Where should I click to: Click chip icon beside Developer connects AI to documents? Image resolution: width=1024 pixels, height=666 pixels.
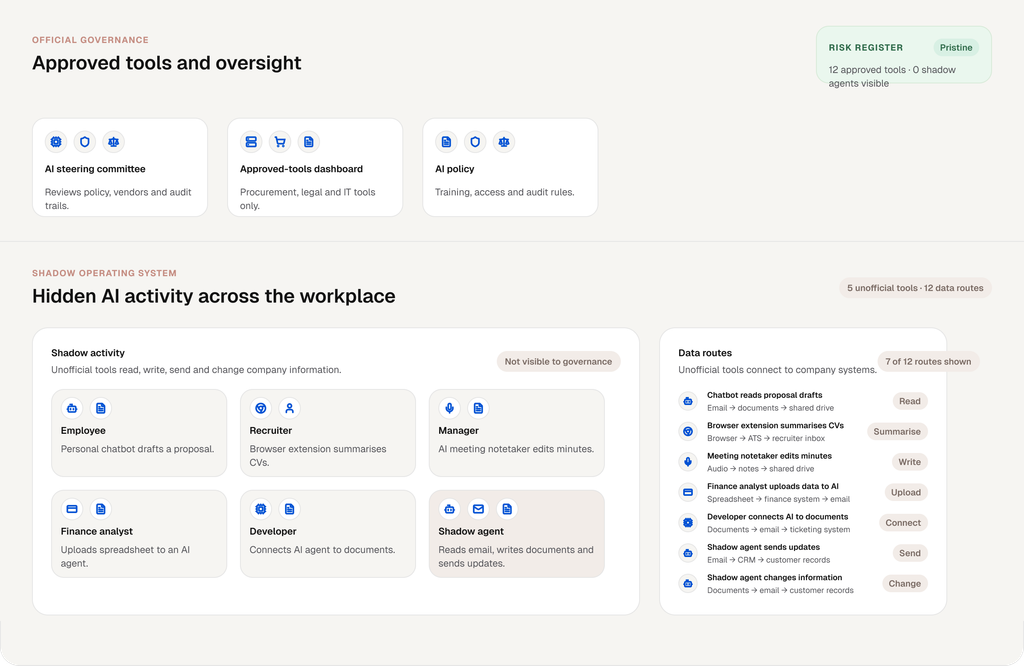coord(688,522)
